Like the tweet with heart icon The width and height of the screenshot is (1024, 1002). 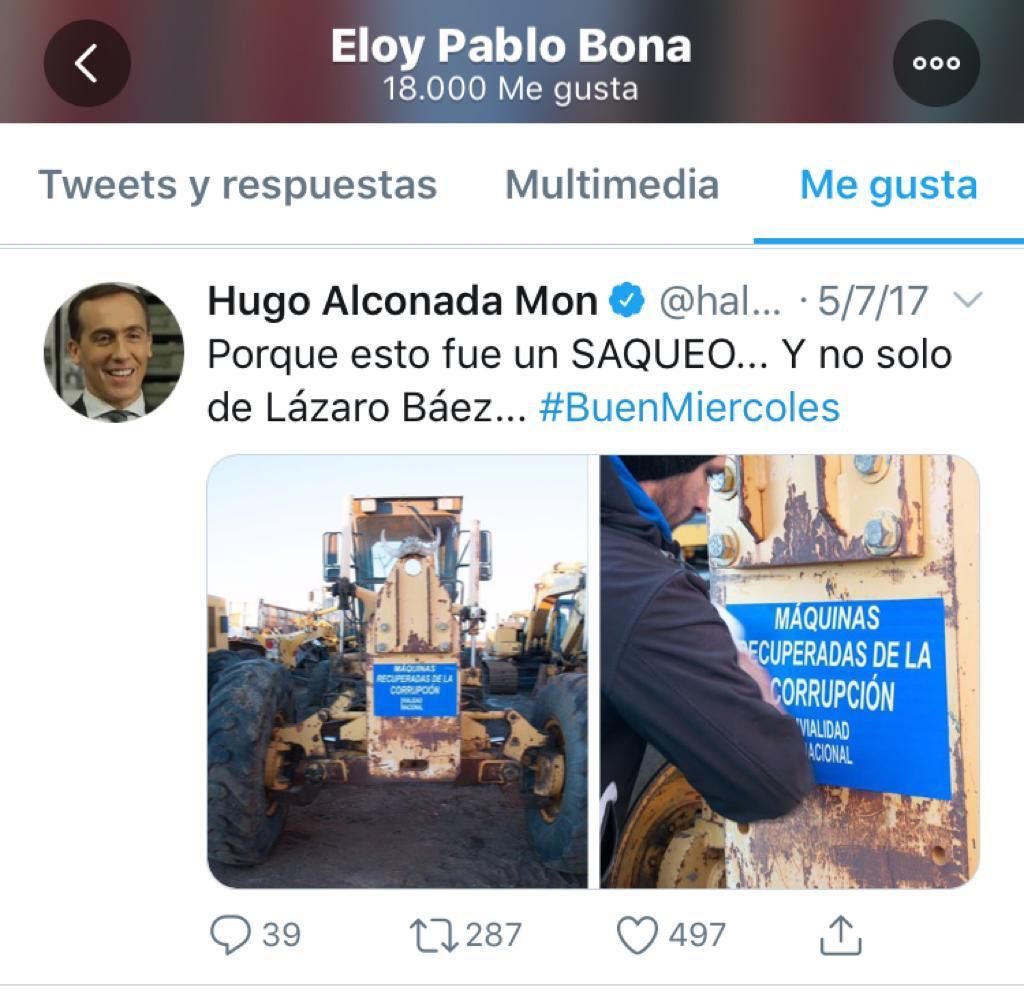click(x=637, y=935)
